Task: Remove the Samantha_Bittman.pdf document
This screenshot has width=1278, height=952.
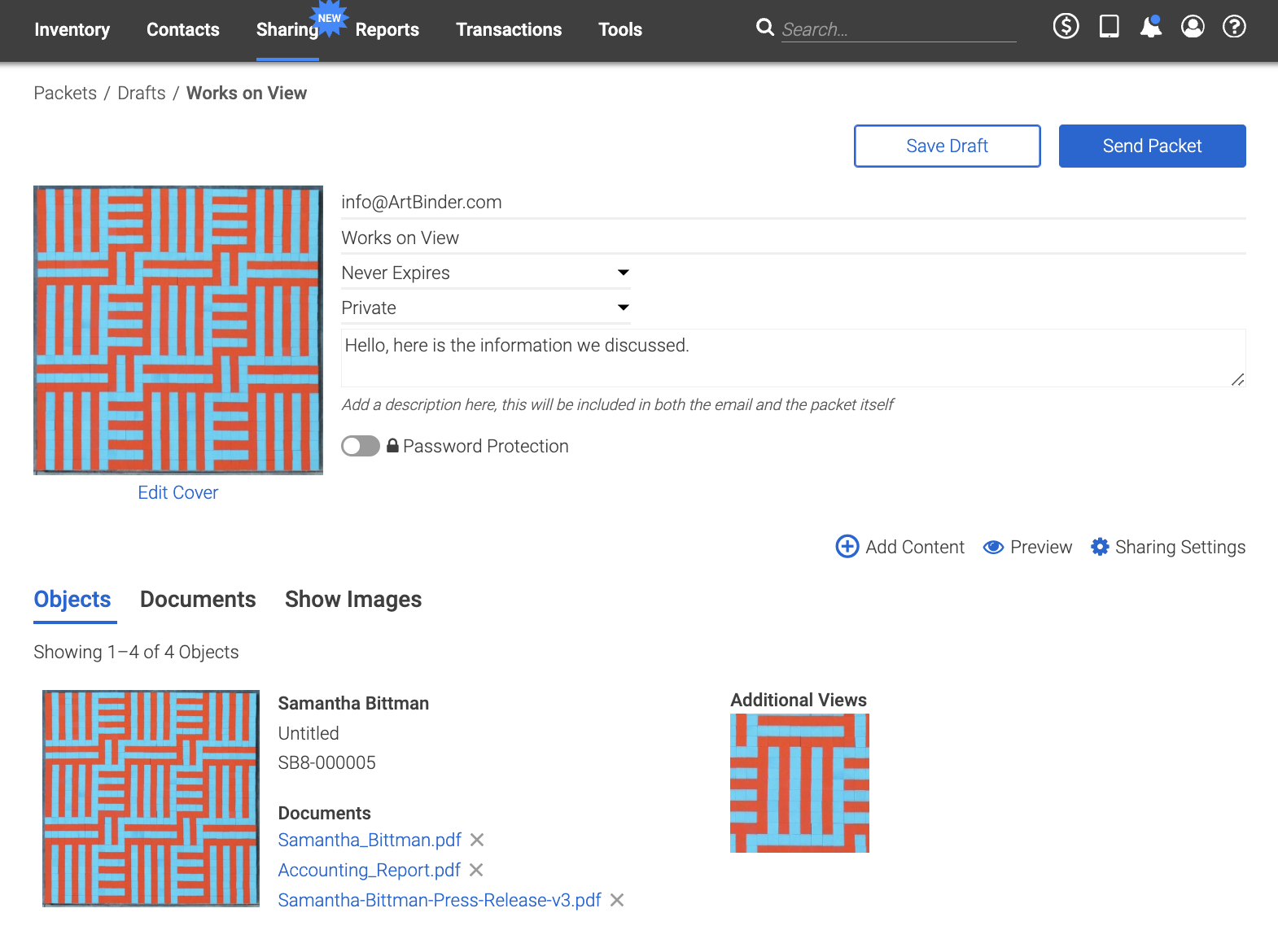Action: coord(477,840)
